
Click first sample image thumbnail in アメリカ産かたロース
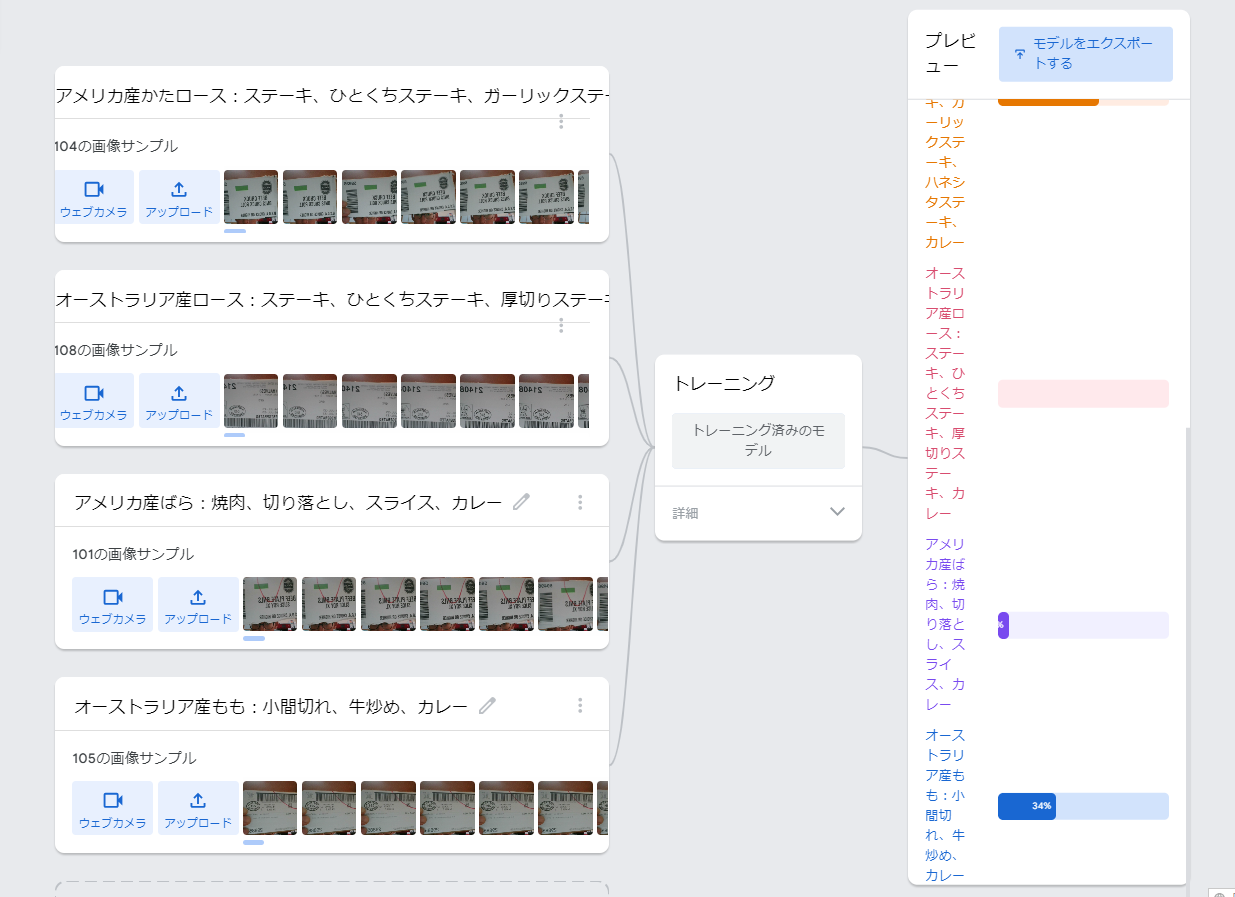tap(250, 197)
